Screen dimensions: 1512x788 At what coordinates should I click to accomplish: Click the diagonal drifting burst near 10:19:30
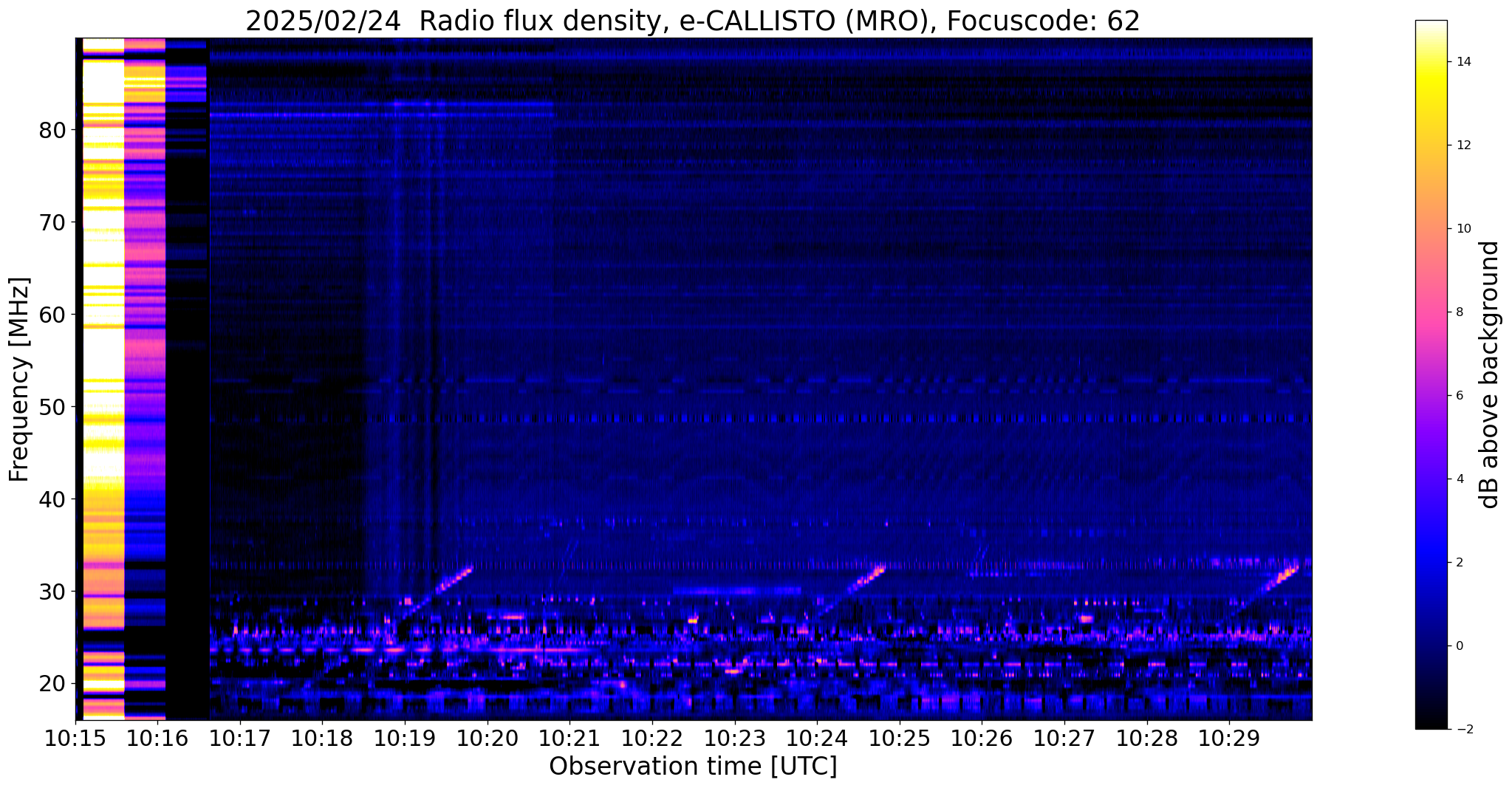tap(437, 591)
